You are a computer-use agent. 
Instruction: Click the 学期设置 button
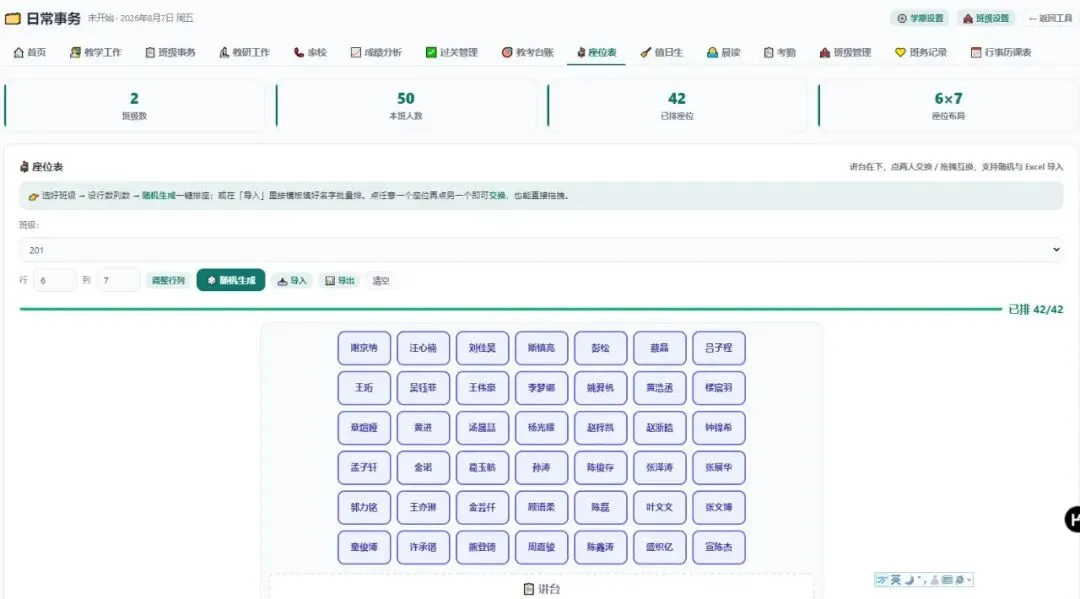coord(920,19)
